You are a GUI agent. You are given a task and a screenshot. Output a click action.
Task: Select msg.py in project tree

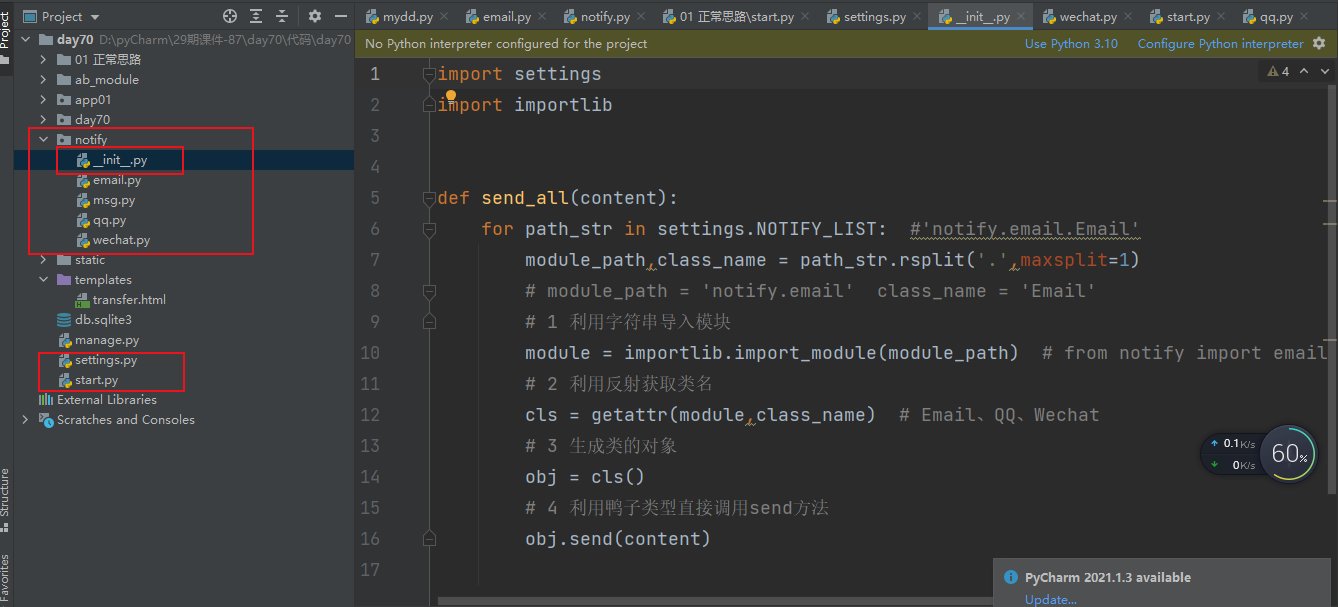113,200
